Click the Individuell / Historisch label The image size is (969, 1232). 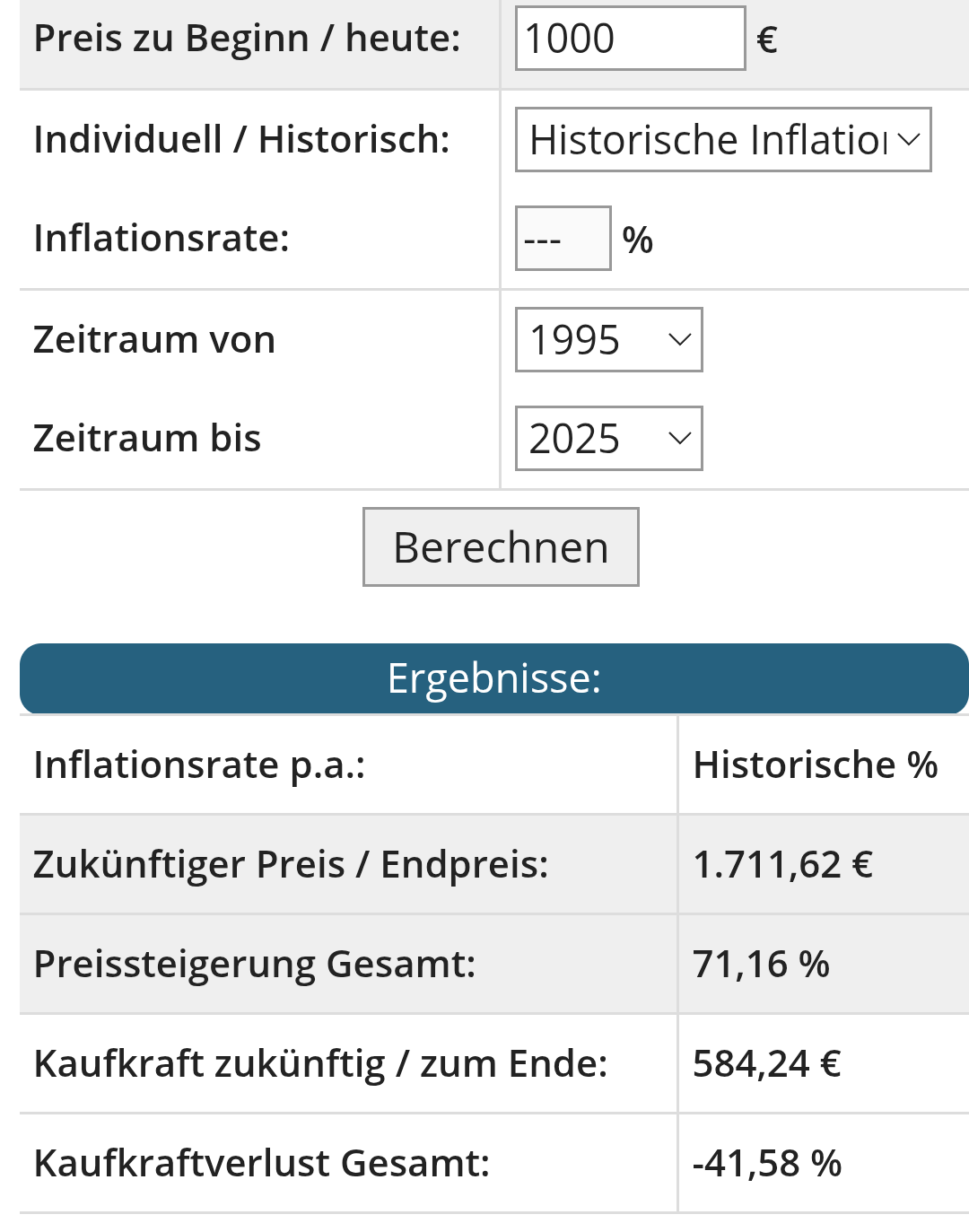point(241,140)
